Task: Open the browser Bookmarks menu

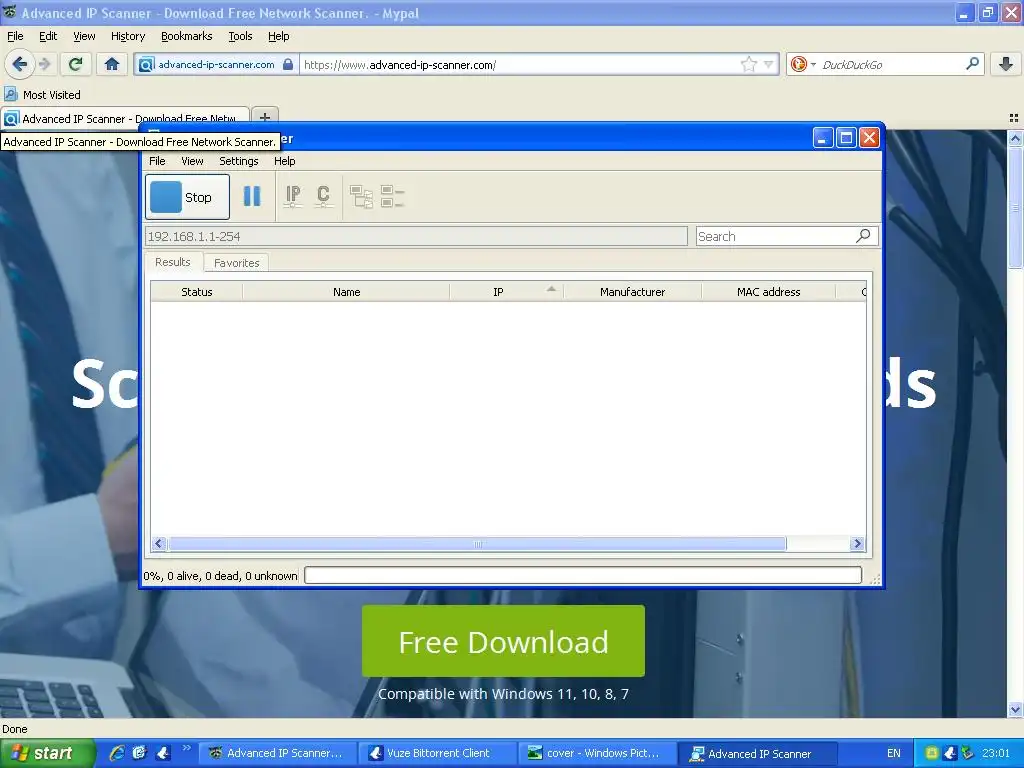Action: click(187, 37)
